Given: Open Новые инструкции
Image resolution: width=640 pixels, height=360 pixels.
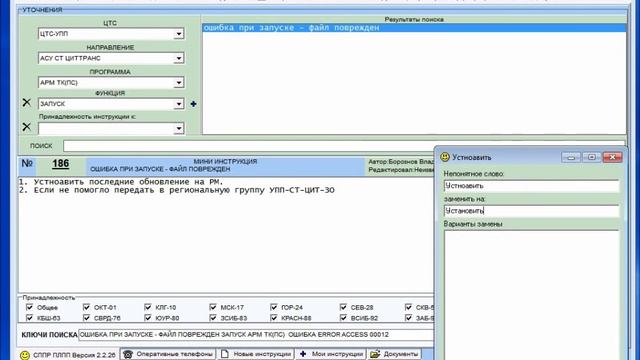Looking at the screenshot, I should tap(256, 354).
